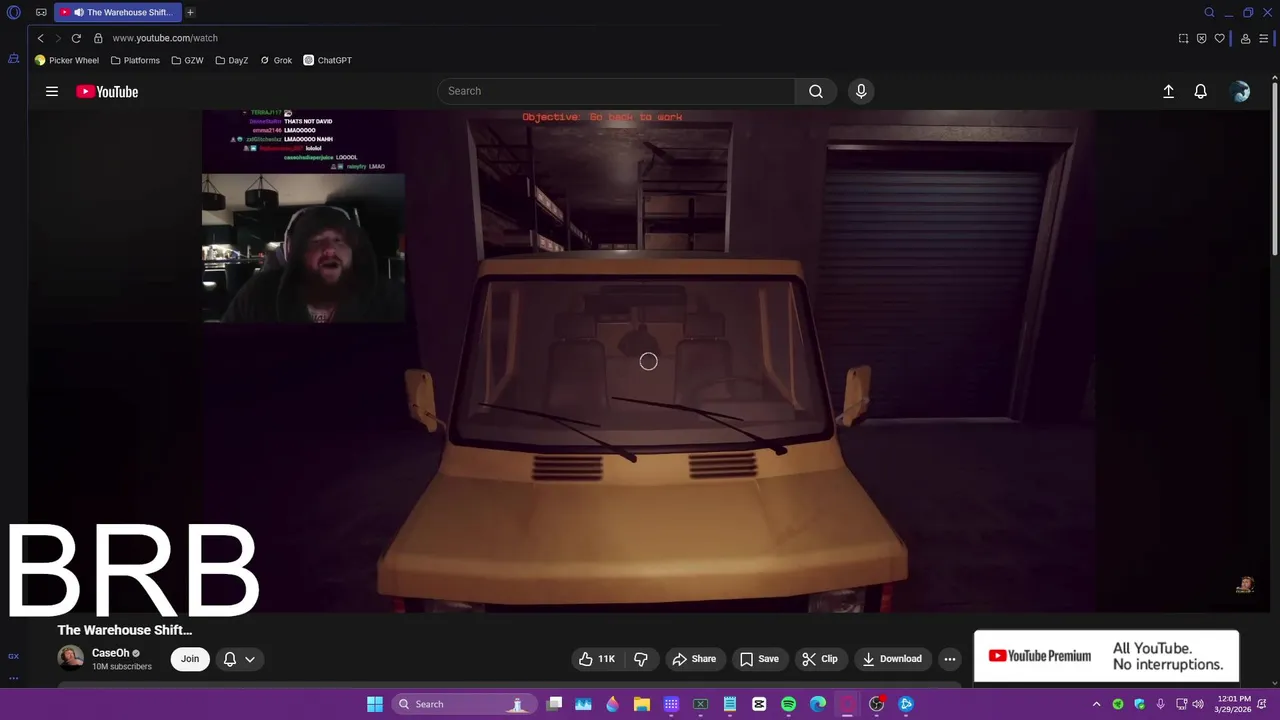Open volume control in system tray

(1198, 704)
